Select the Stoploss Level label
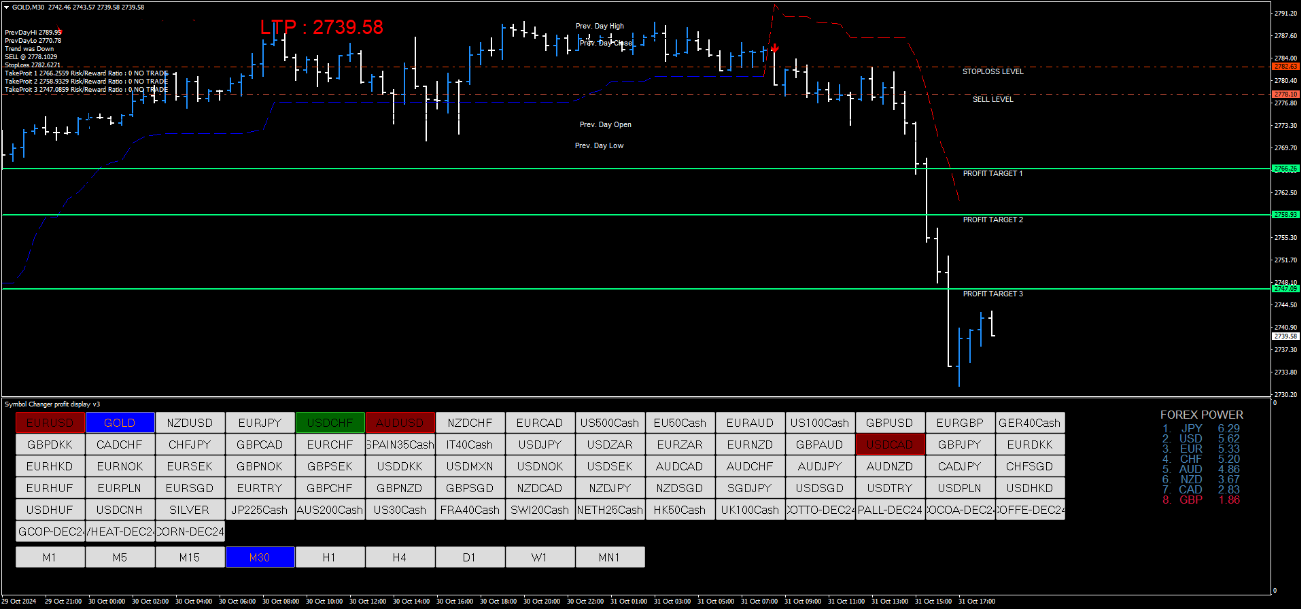Screen dimensions: 1301x609 pyautogui.click(x=992, y=72)
